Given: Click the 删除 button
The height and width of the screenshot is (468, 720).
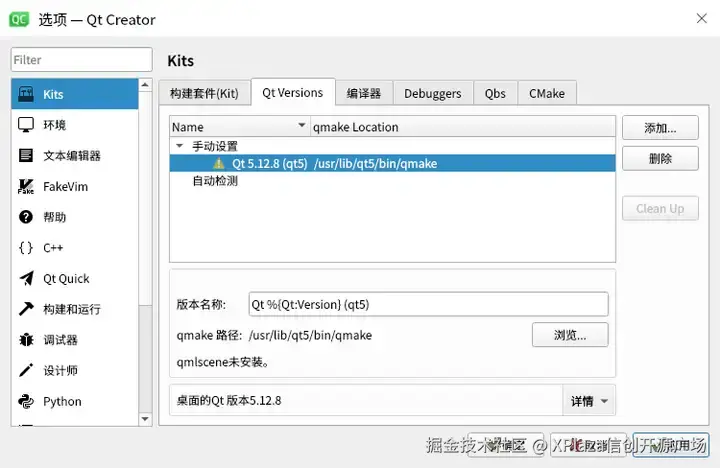Looking at the screenshot, I should click(x=660, y=158).
